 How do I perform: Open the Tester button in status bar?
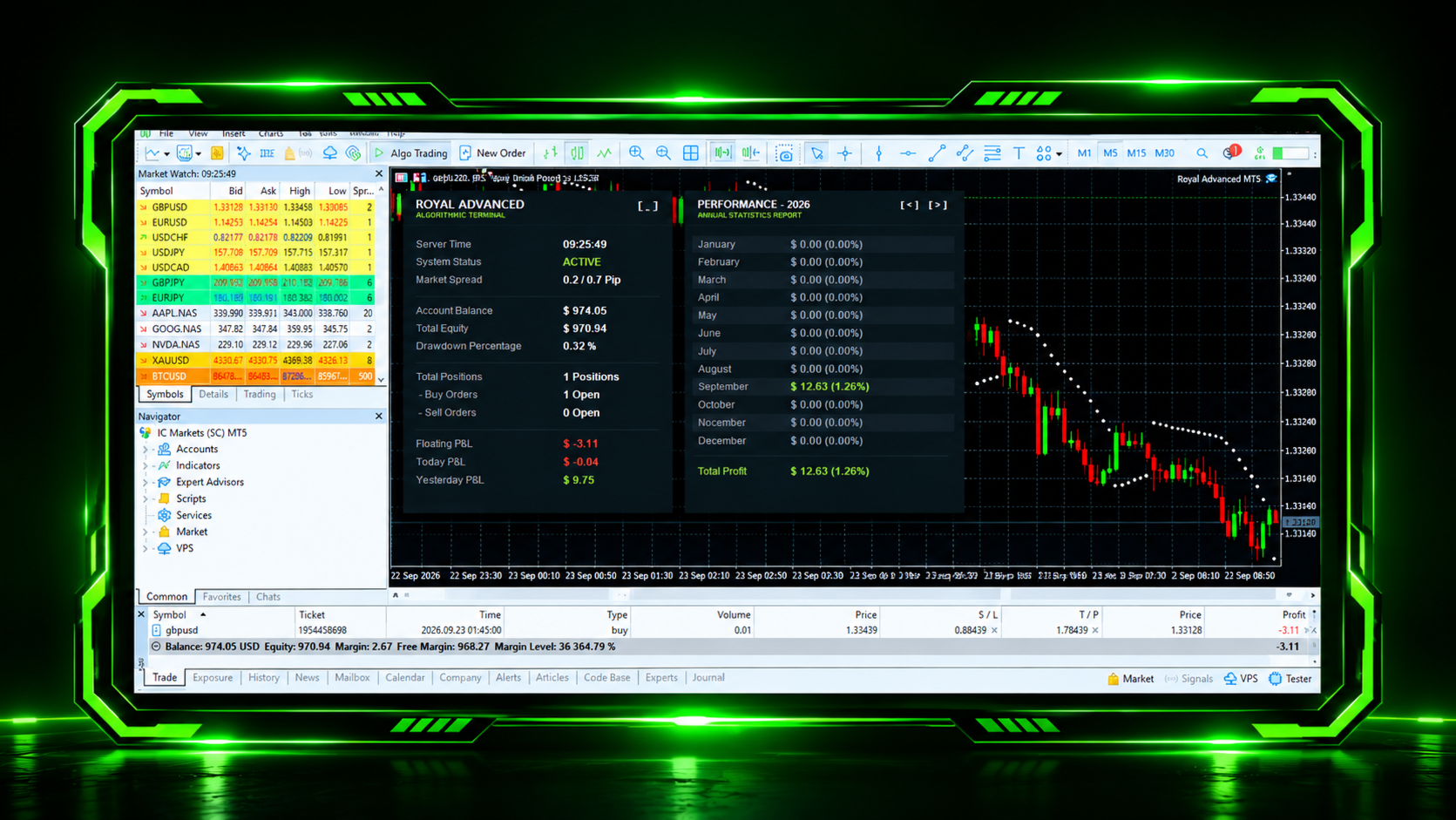pyautogui.click(x=1290, y=679)
